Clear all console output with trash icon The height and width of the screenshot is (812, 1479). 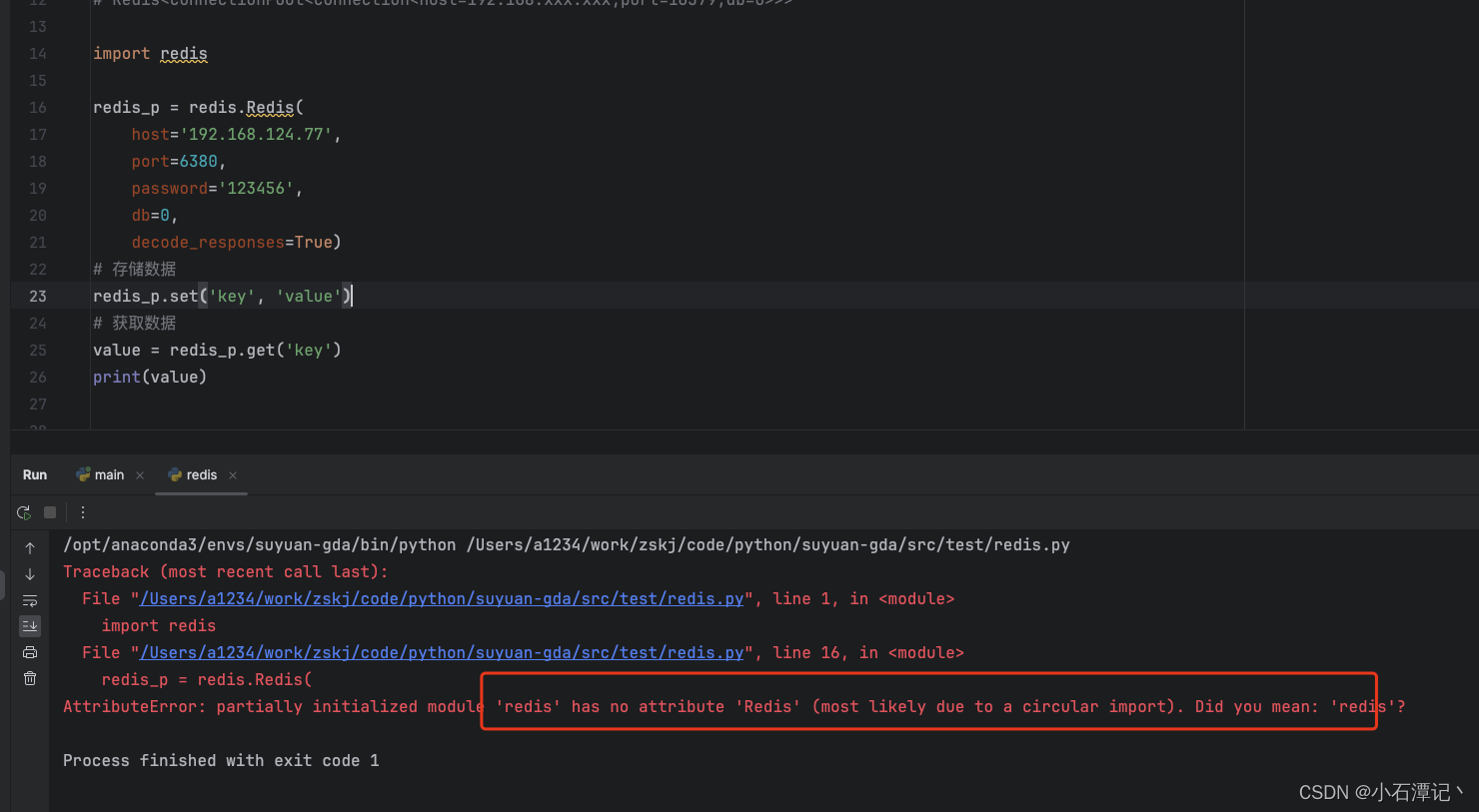pyautogui.click(x=30, y=678)
